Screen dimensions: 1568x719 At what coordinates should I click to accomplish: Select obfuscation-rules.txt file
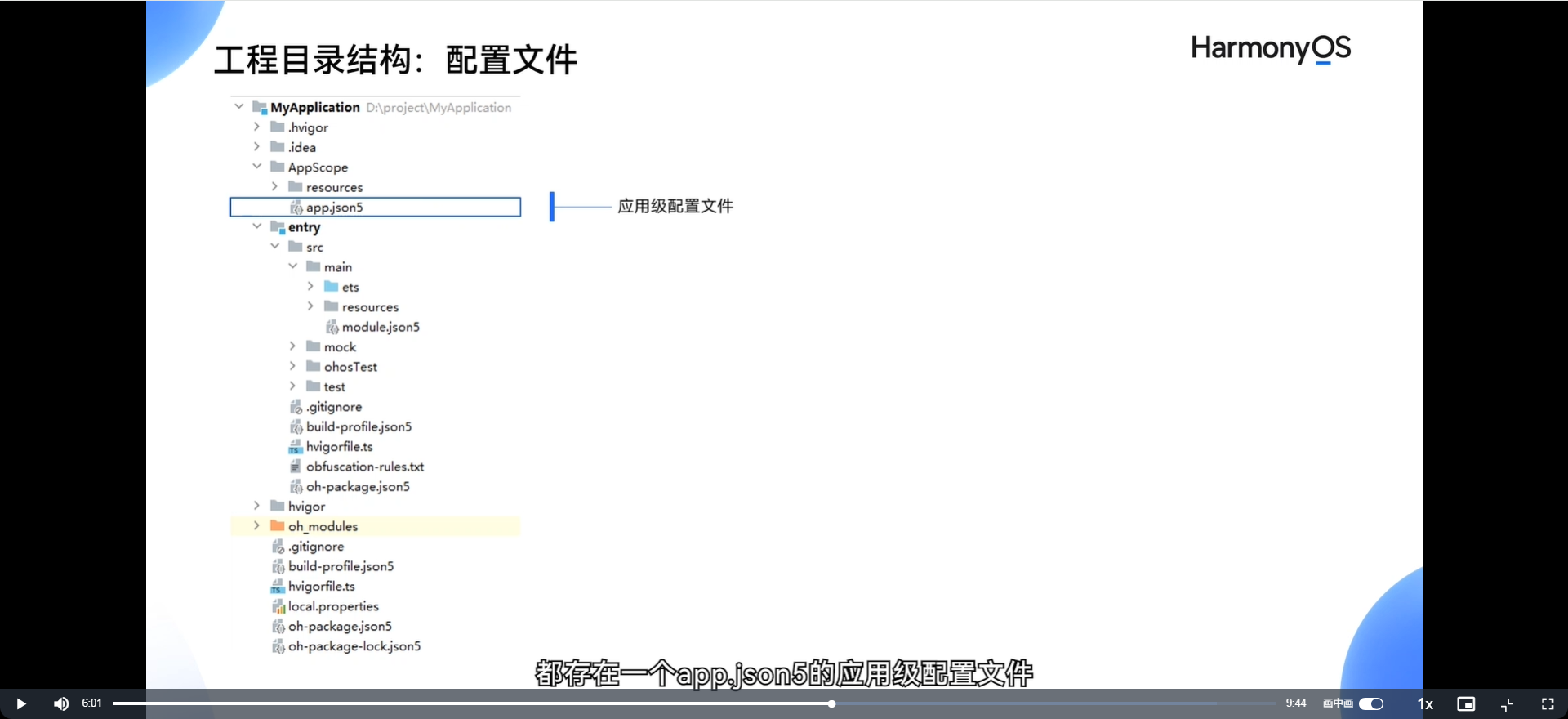pos(365,467)
